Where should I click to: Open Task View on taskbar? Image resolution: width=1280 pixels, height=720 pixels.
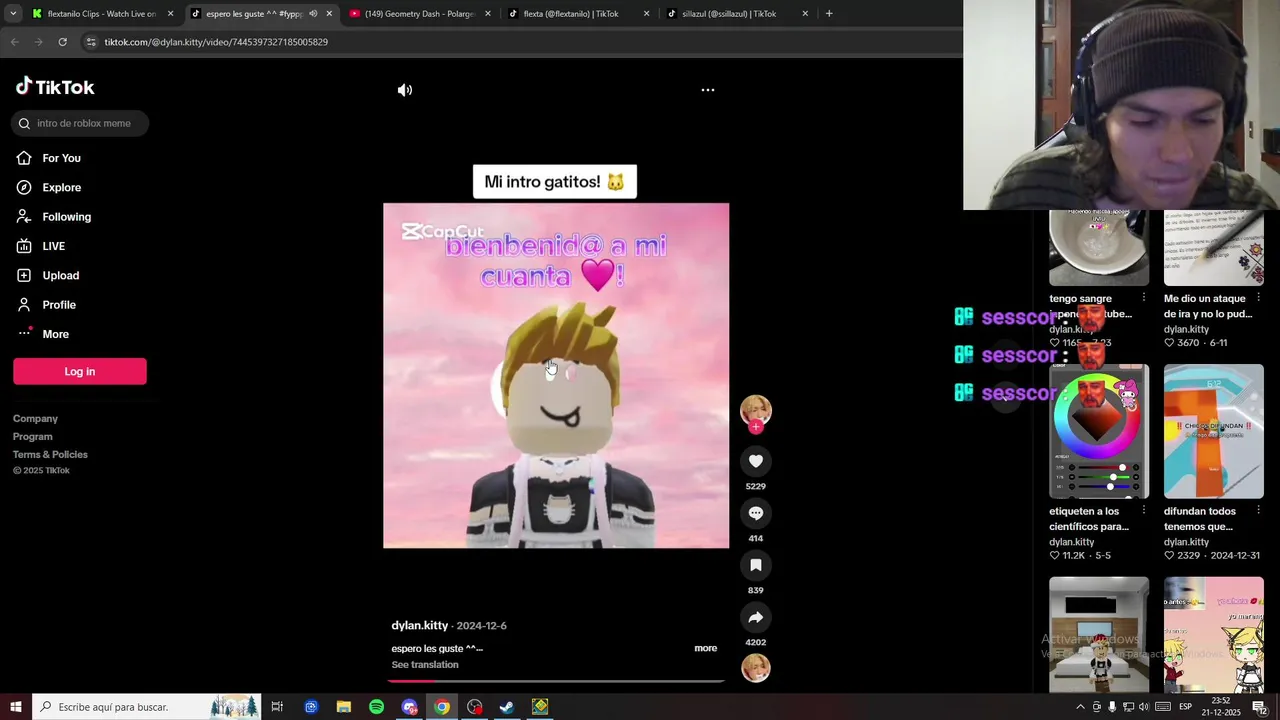click(x=277, y=707)
